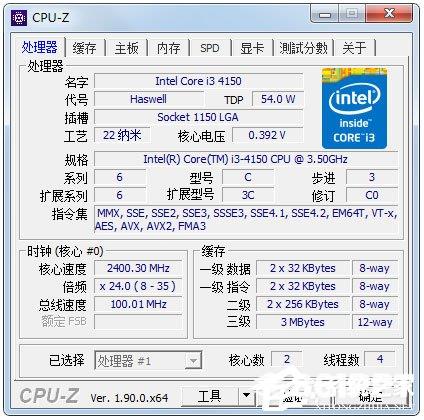Switch to the 关于 tab
The height and width of the screenshot is (420, 424).
click(354, 48)
